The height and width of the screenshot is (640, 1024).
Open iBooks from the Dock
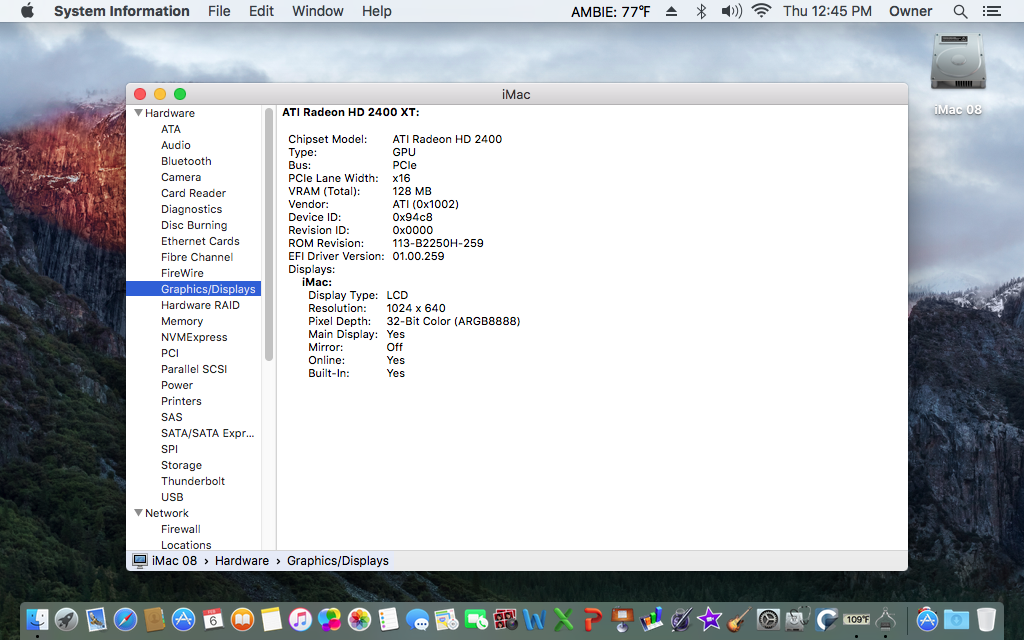(242, 619)
